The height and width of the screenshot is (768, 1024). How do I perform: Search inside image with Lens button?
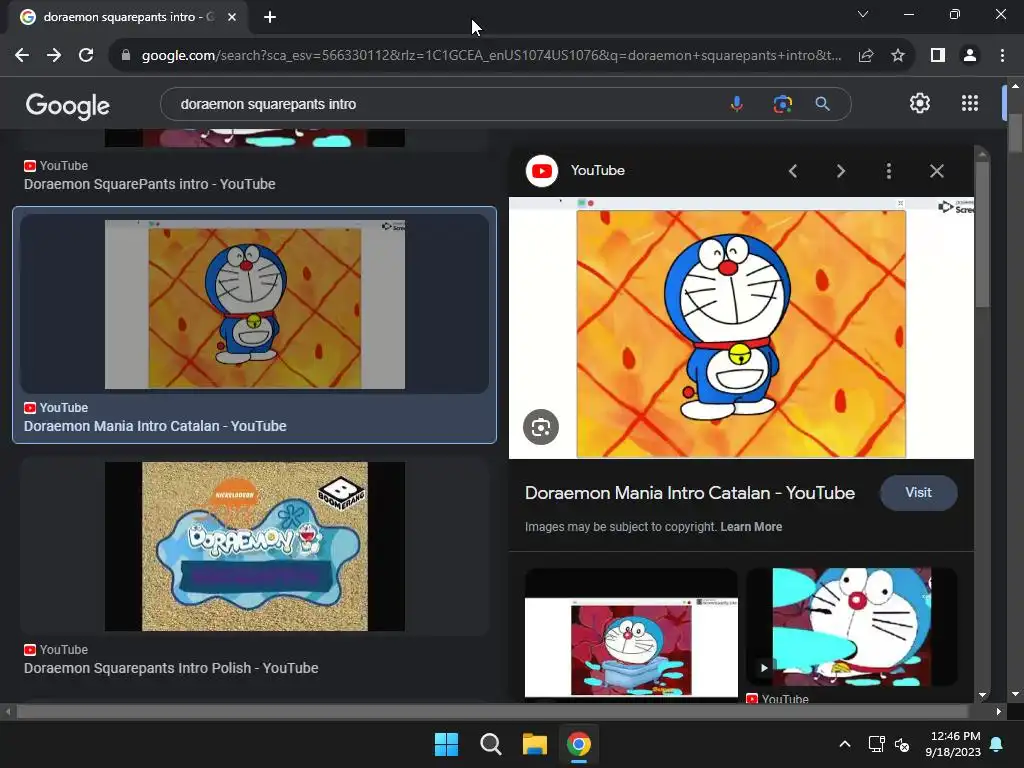pos(541,427)
